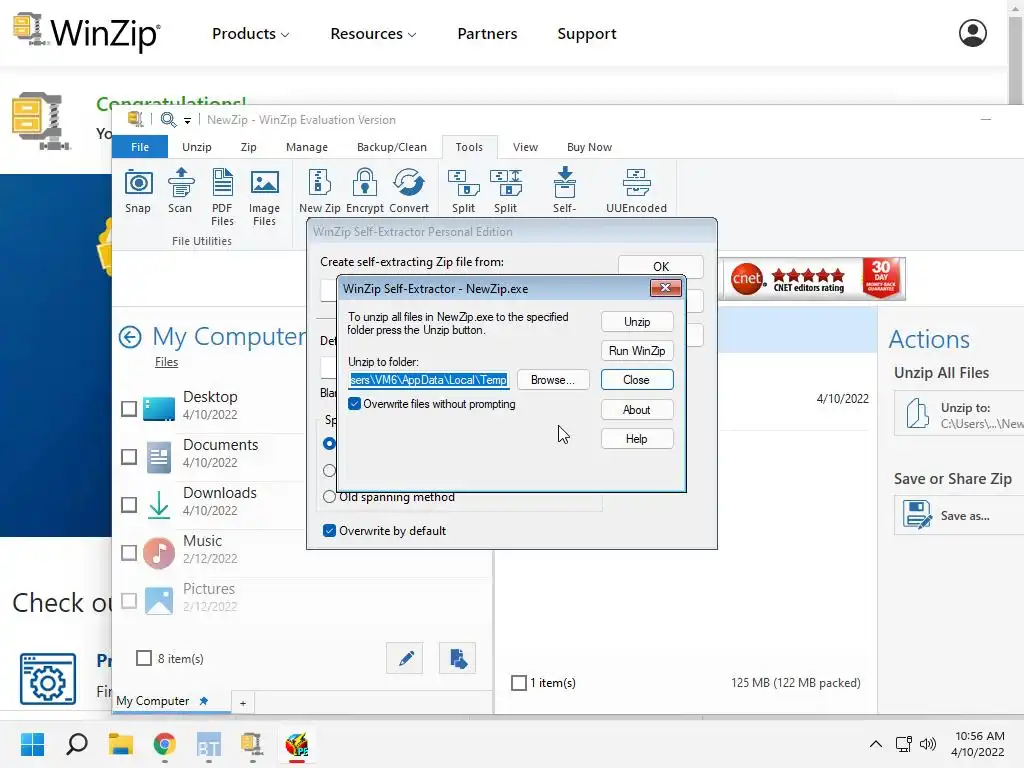
Task: Check the Documents folder checkbox
Action: tap(129, 456)
